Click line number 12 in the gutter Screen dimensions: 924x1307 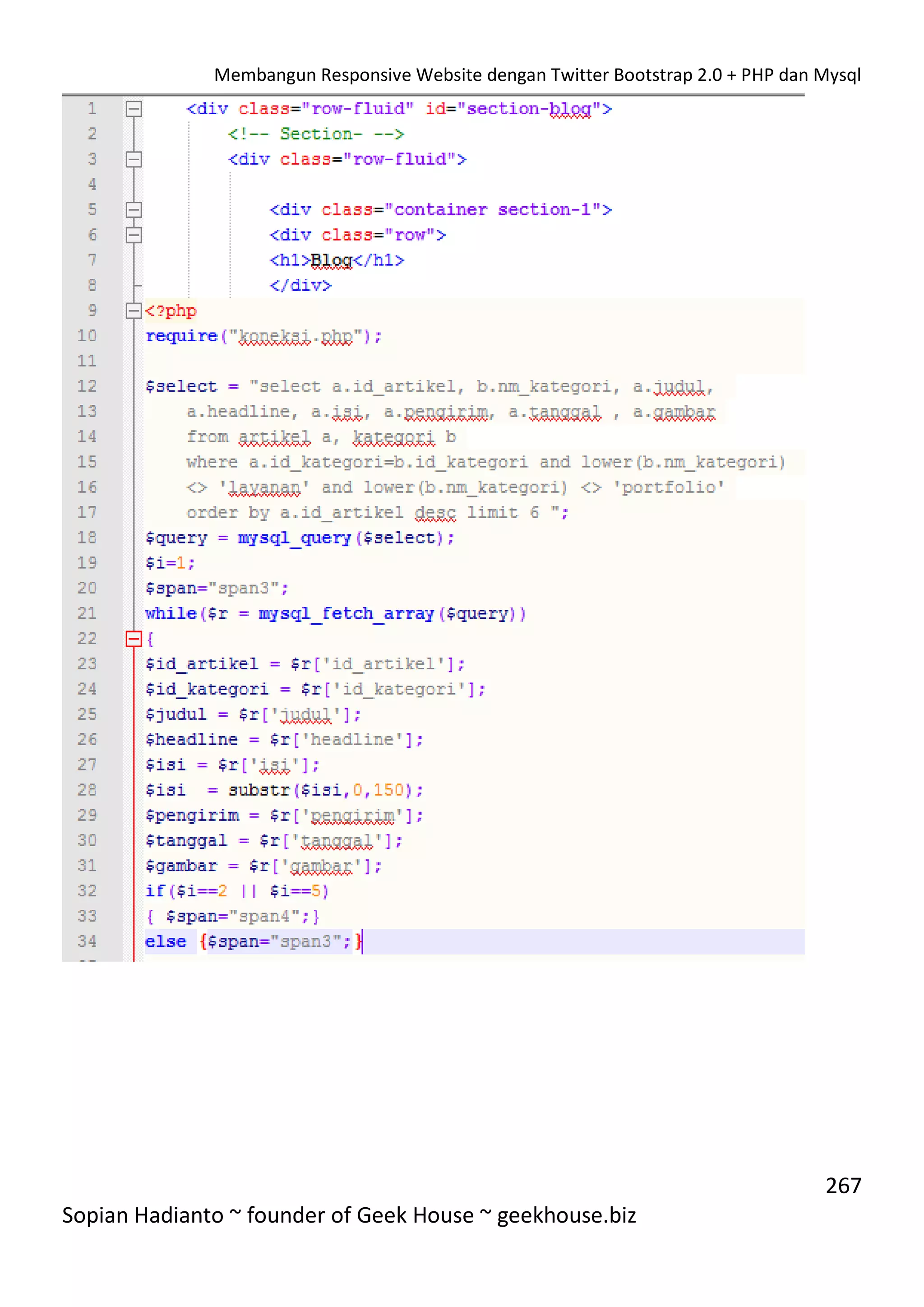(87, 386)
